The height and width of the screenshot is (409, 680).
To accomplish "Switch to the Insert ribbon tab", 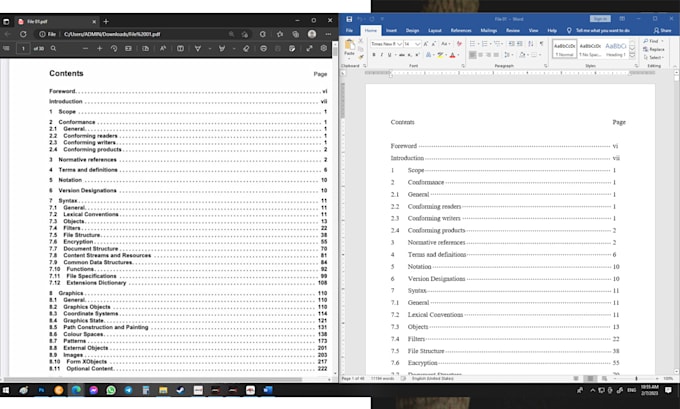I will pyautogui.click(x=391, y=31).
